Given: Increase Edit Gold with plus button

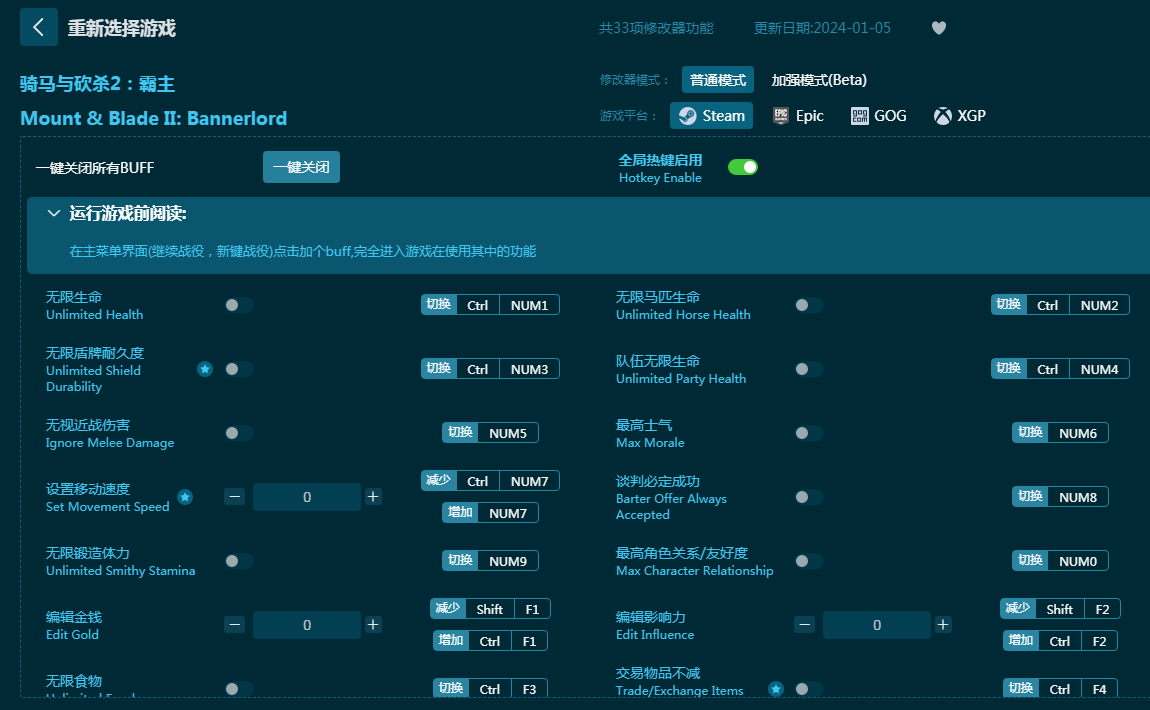Looking at the screenshot, I should (373, 625).
